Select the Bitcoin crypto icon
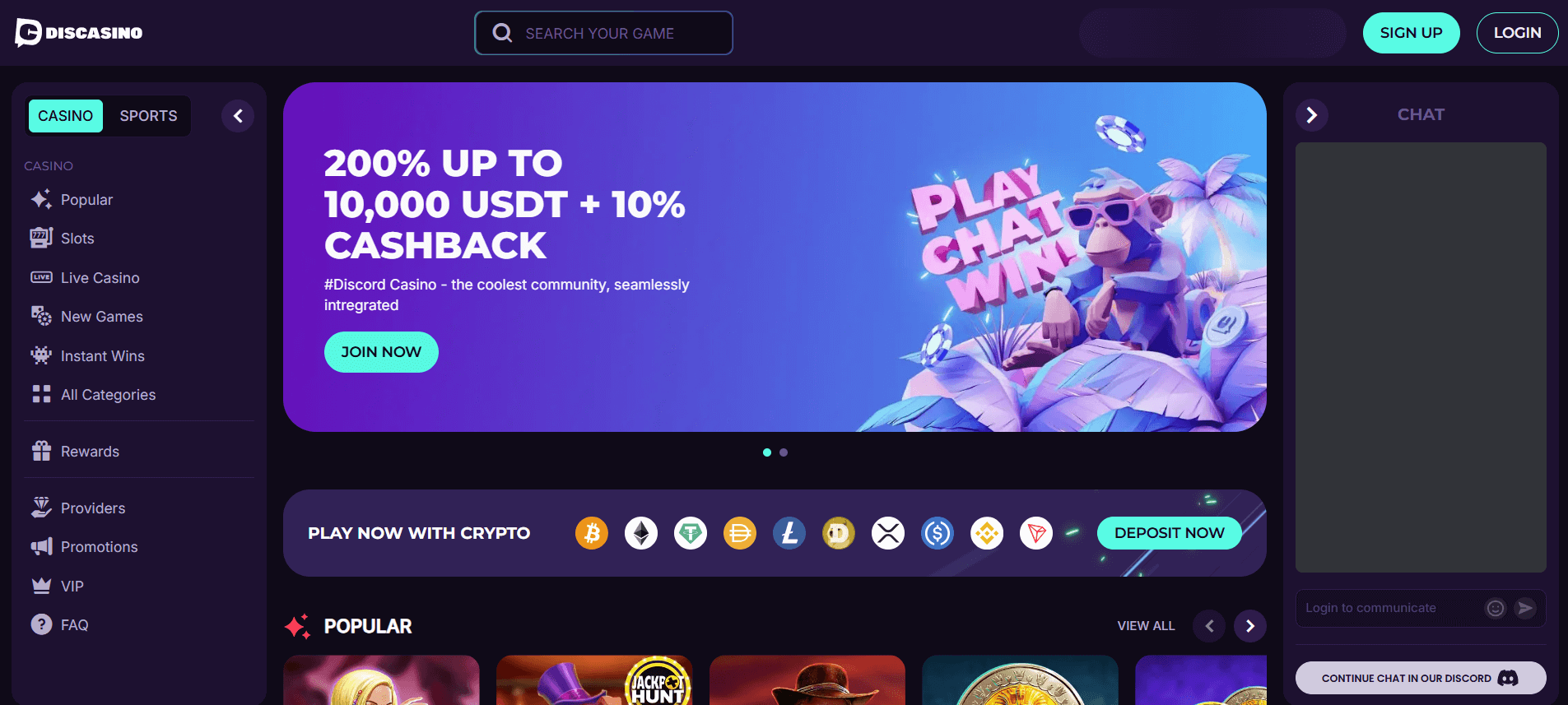 tap(592, 533)
